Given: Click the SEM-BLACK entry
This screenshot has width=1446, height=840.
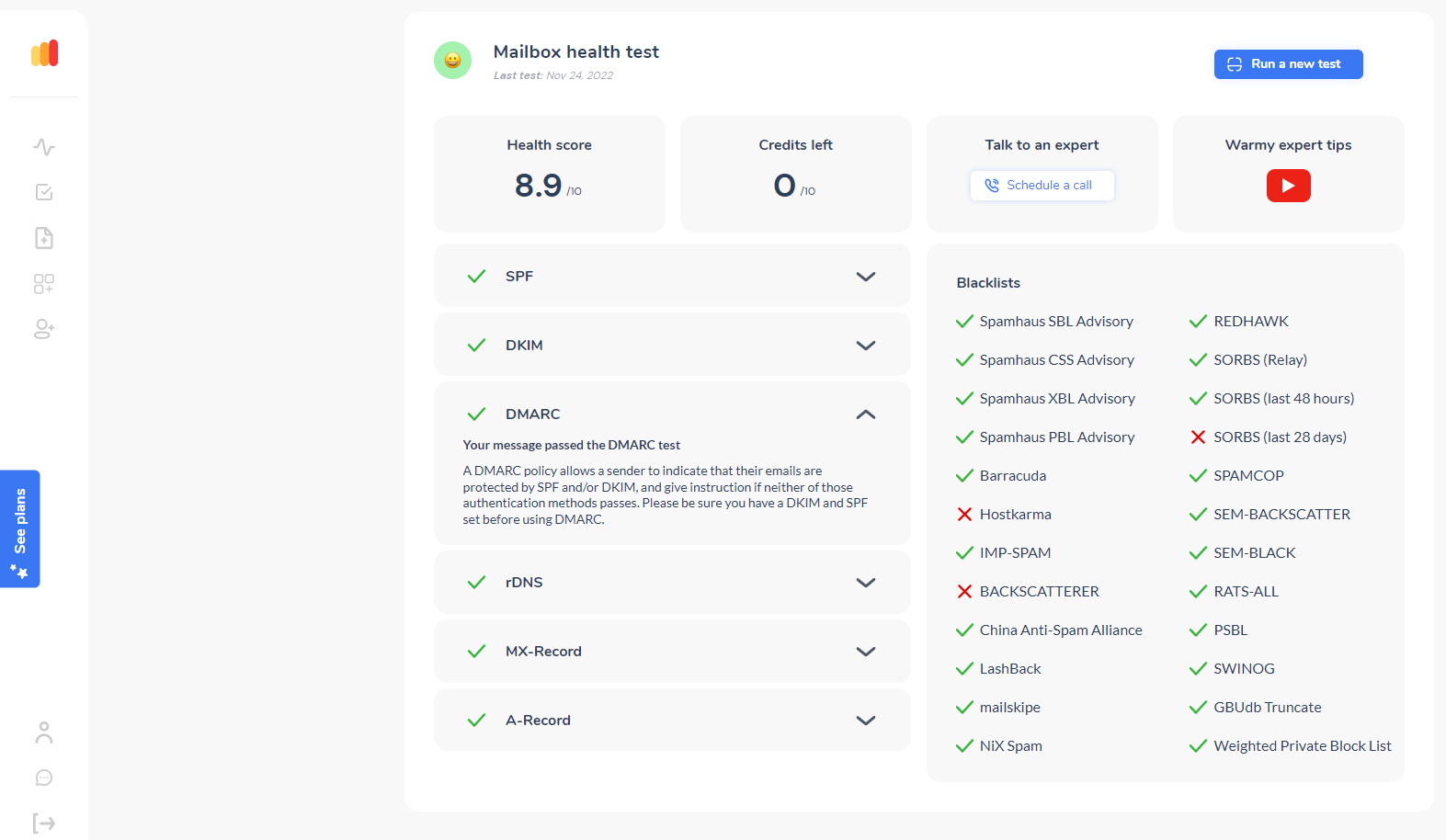Looking at the screenshot, I should tap(1254, 552).
